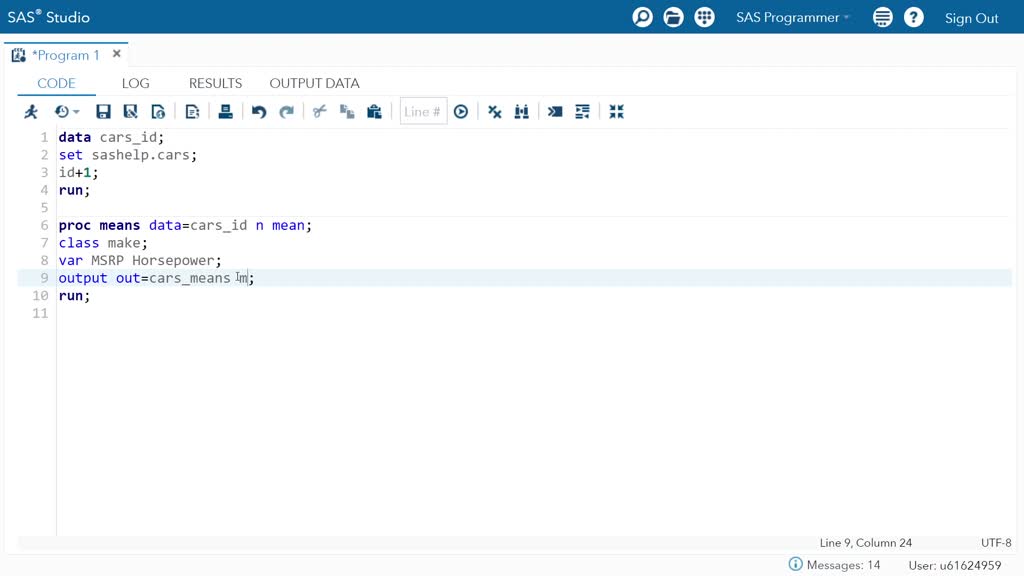
Task: Open the Messages: 14 indicator
Action: (x=843, y=565)
